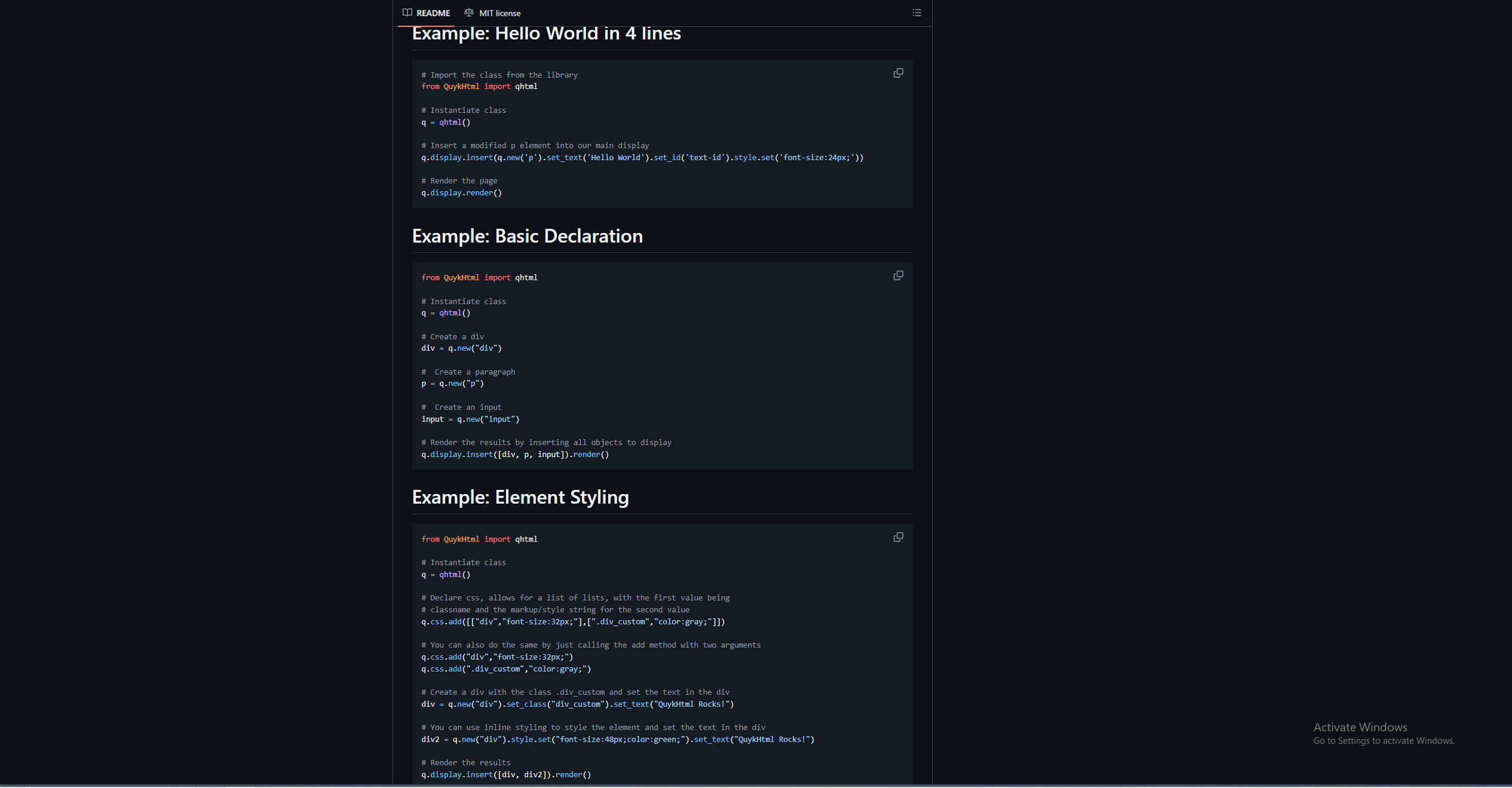Click the '# Create an input' comment
The height and width of the screenshot is (788, 1512).
click(x=461, y=407)
